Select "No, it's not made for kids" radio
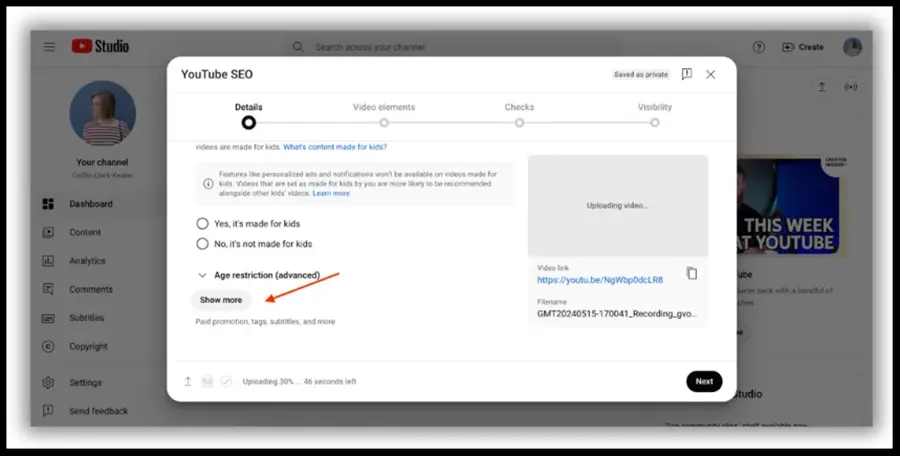Viewport: 900px width, 456px height. click(x=203, y=243)
